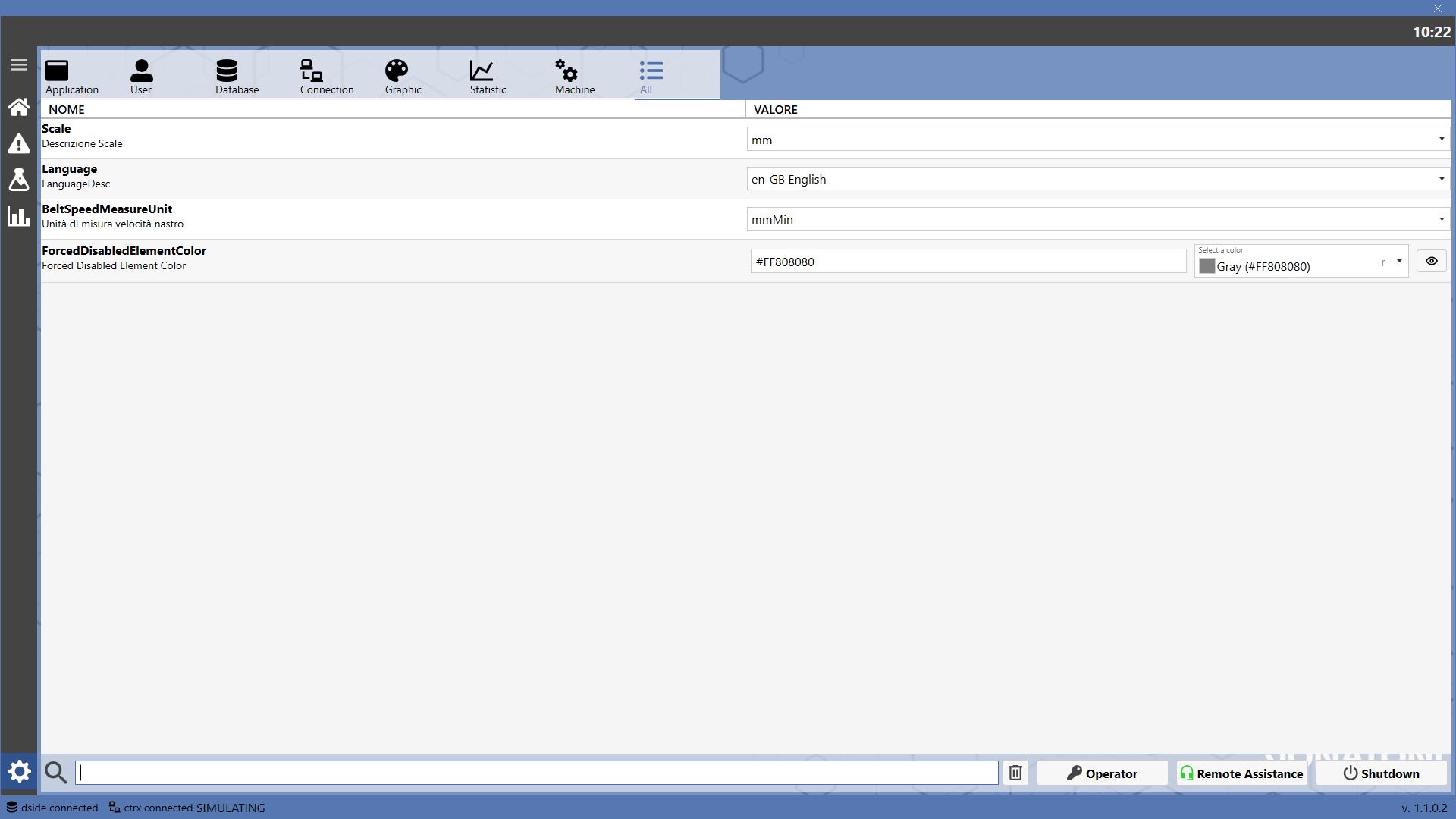
Task: Expand the Scale unit dropdown
Action: 1098,140
